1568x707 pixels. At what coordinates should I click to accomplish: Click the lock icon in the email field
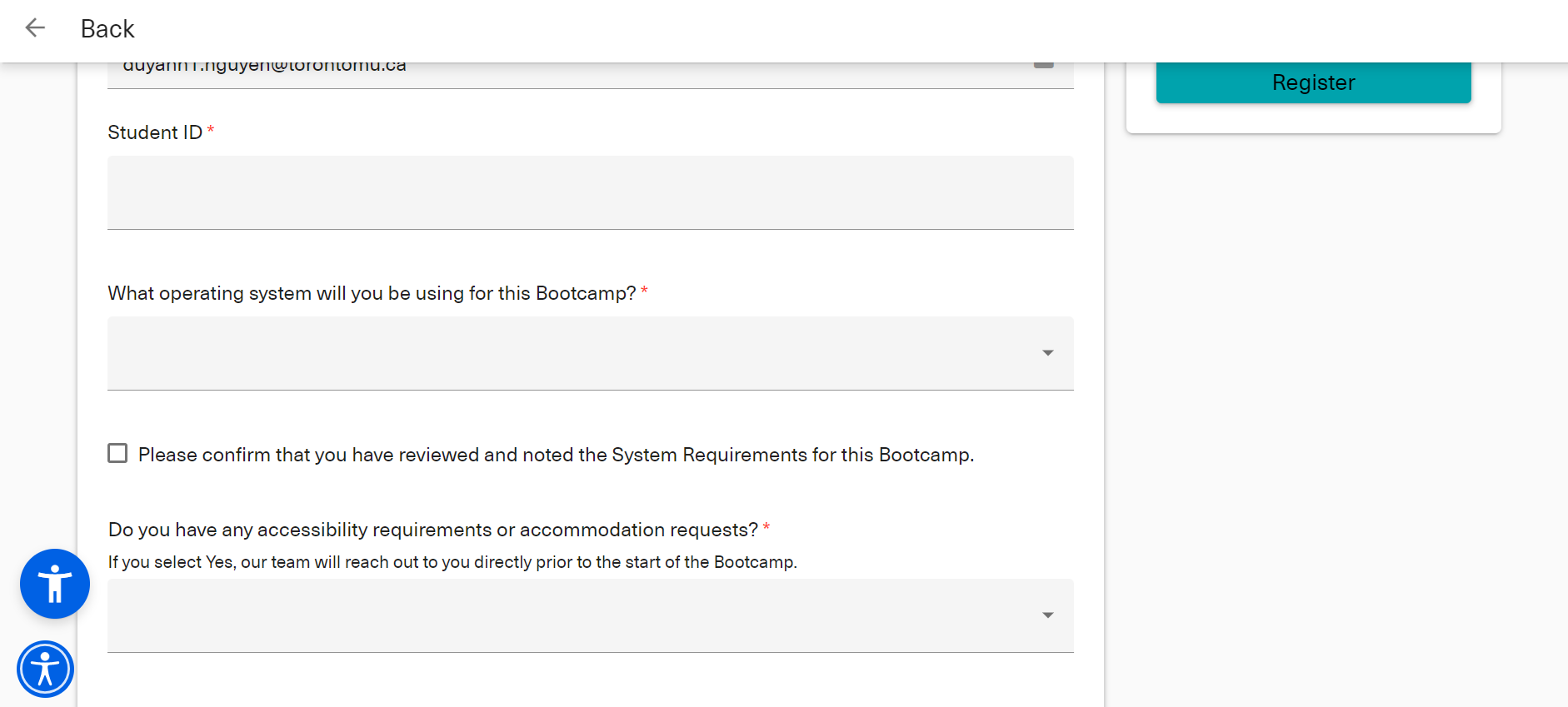coord(1044,65)
